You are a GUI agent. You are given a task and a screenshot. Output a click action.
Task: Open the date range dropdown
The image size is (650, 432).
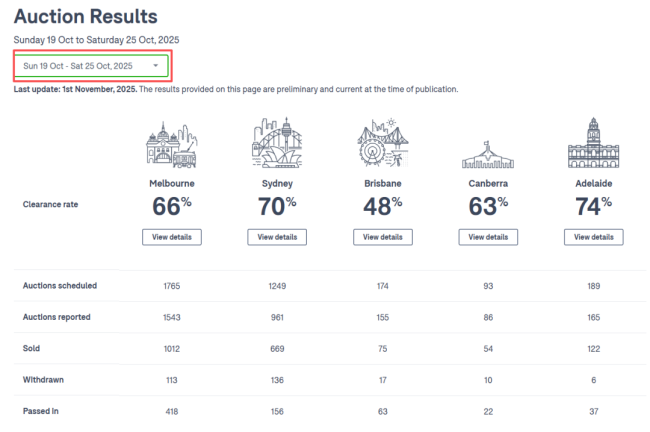tap(91, 66)
